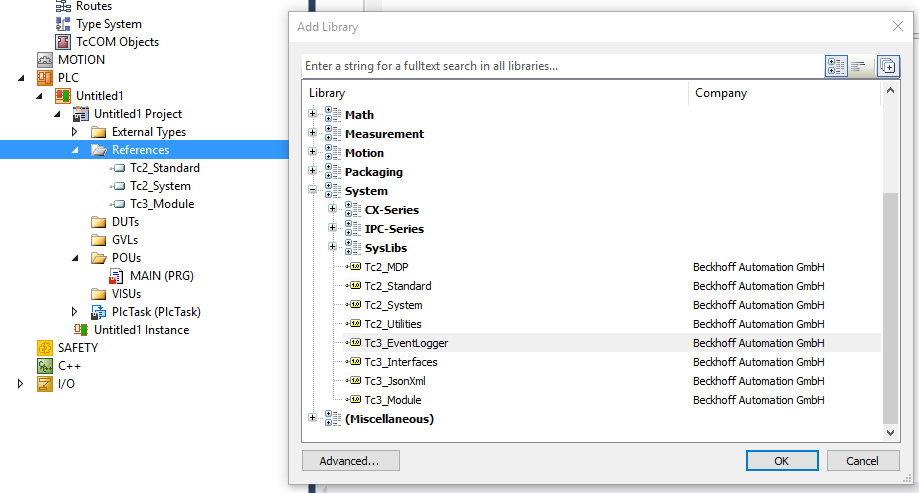This screenshot has width=919, height=493.
Task: Confirm with the OK button
Action: pos(782,461)
